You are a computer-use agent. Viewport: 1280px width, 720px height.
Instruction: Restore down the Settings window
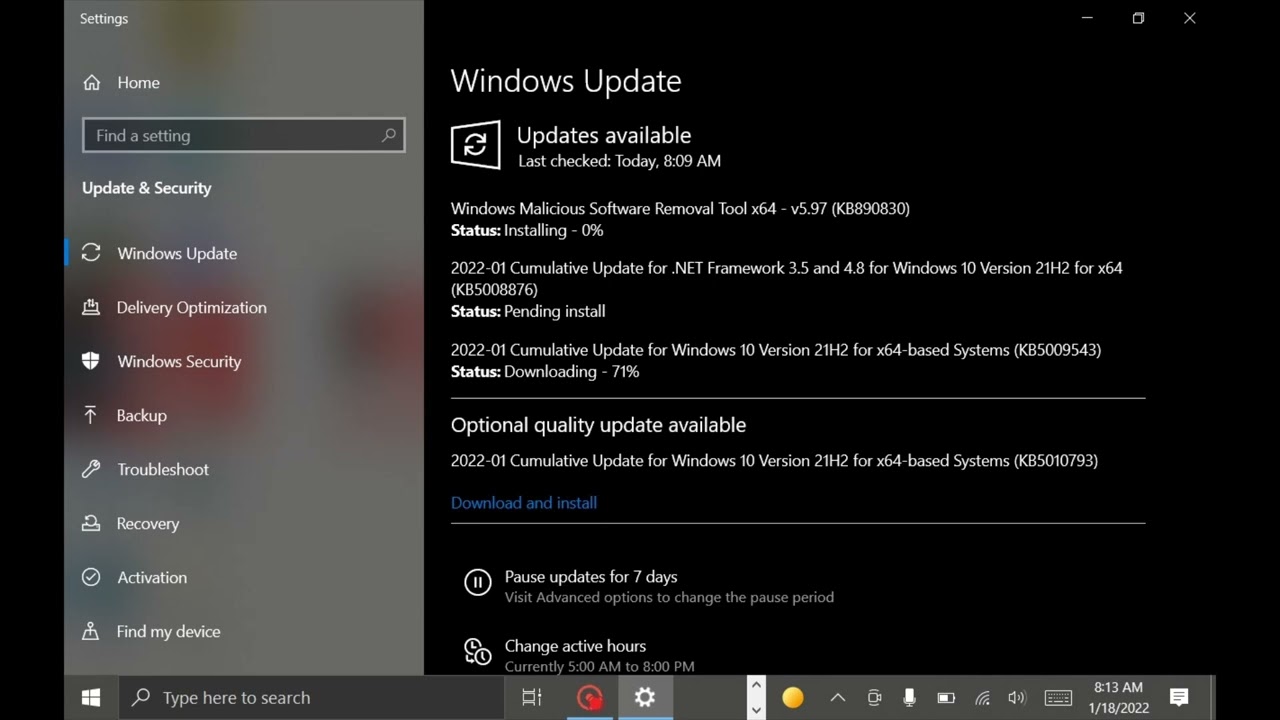point(1138,18)
